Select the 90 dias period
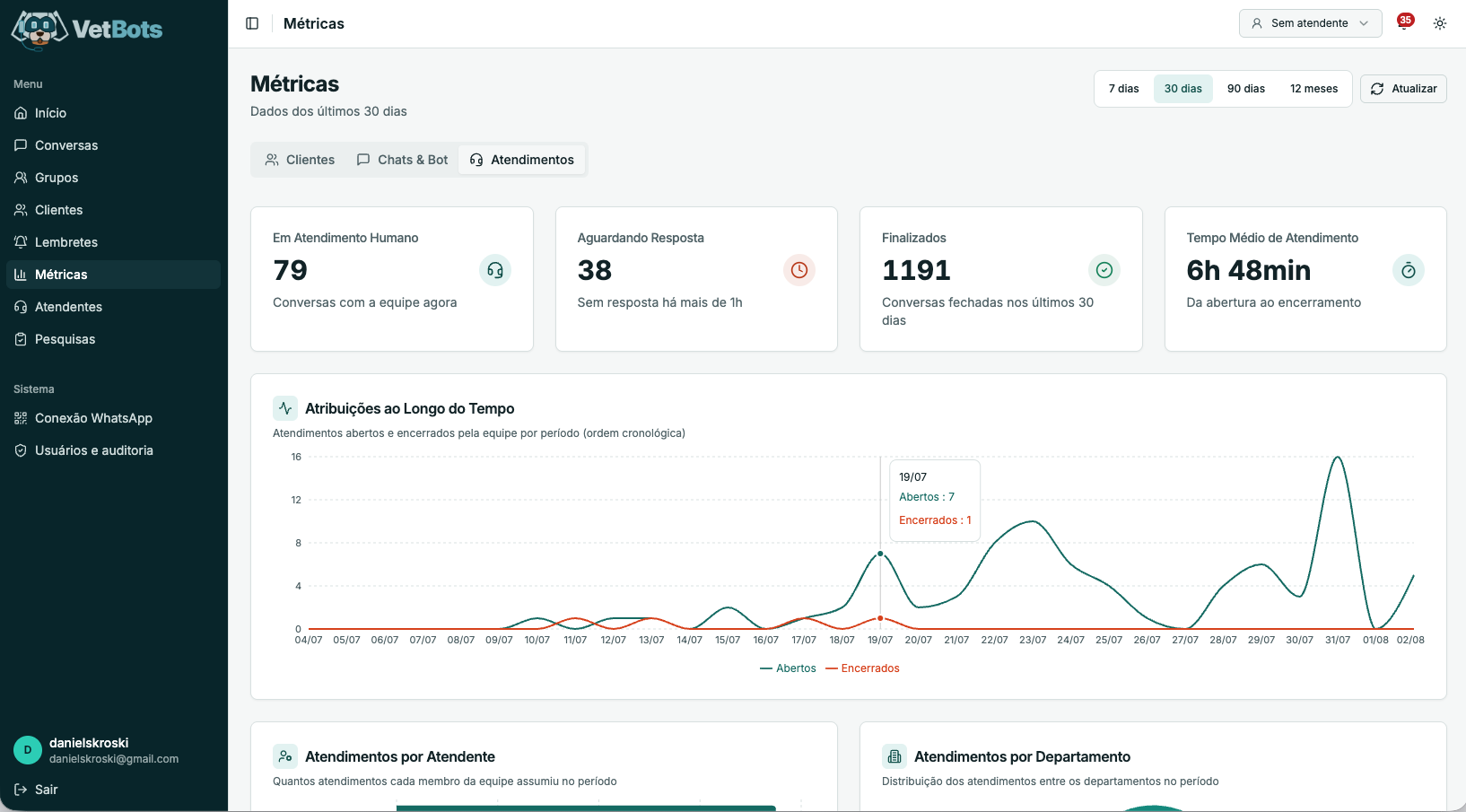 [1246, 89]
